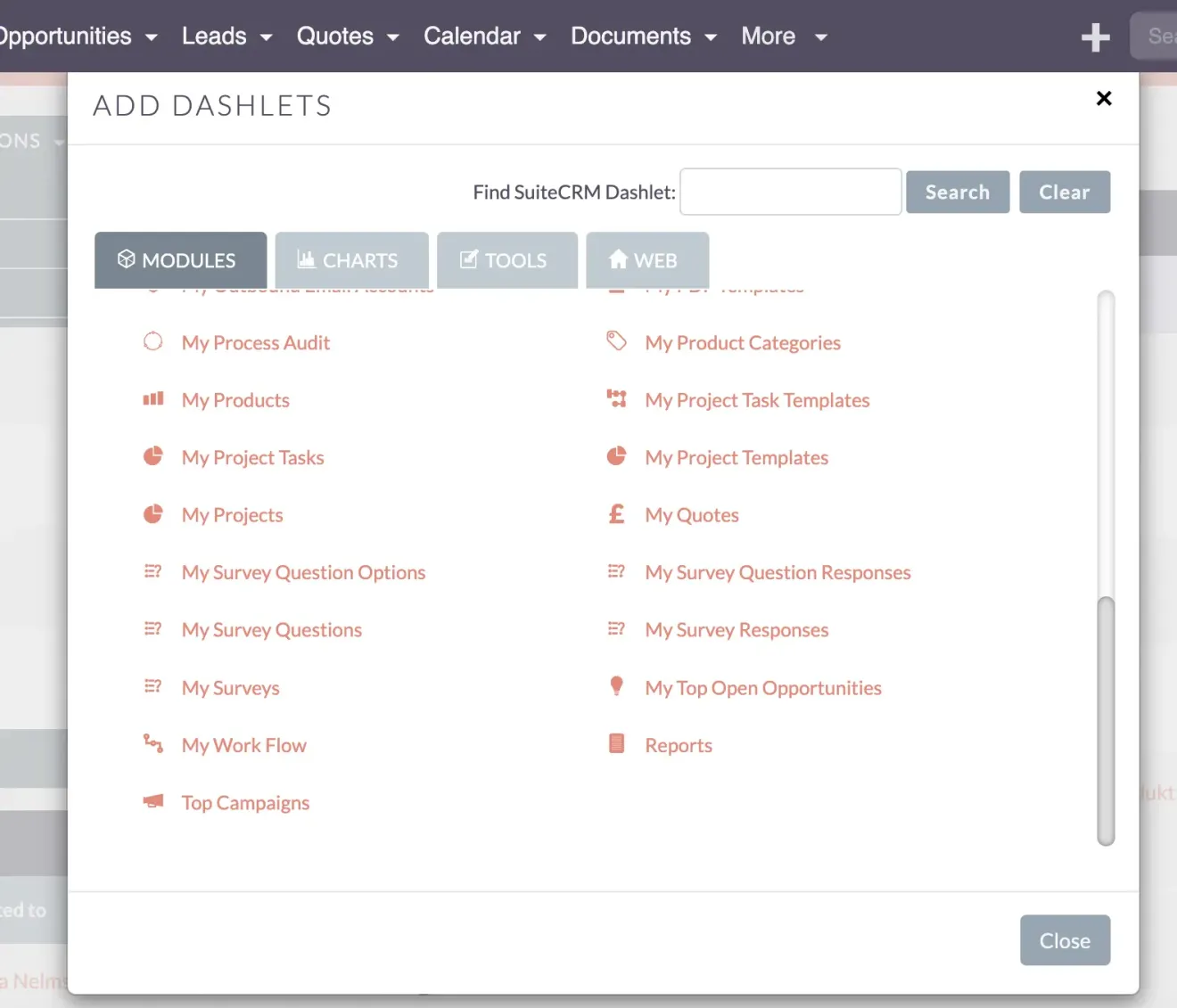Click the Find SuiteCRM Dashlet input field
This screenshot has width=1177, height=1008.
click(x=790, y=192)
